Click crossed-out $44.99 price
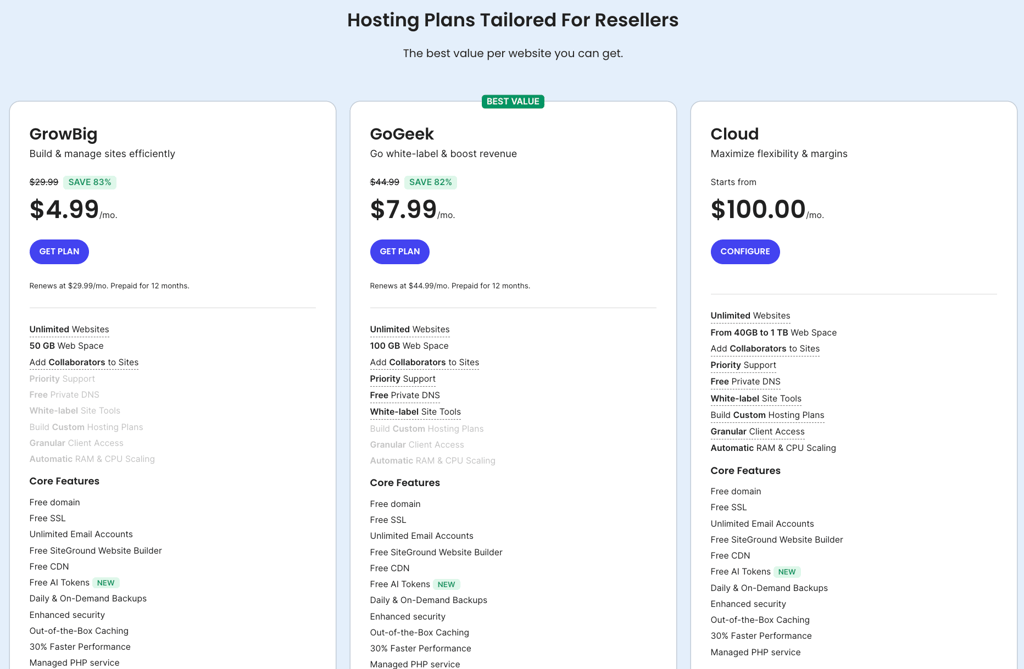Screen dimensions: 1024x669 pos(385,182)
